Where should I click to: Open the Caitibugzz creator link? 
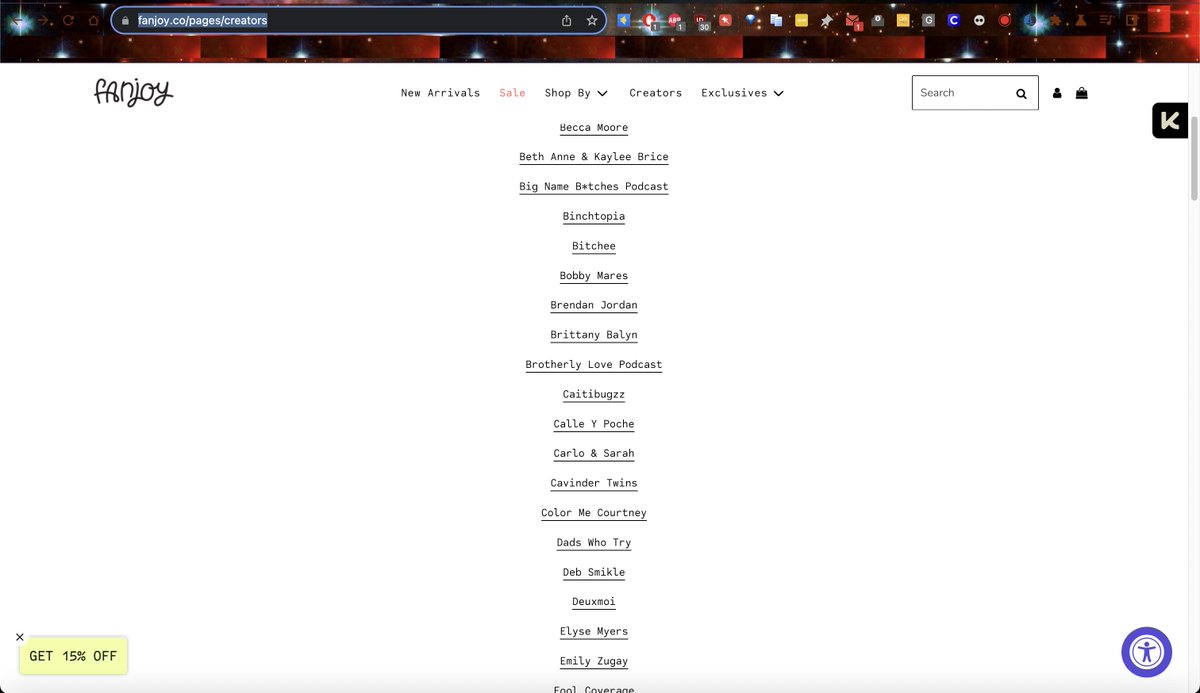(x=594, y=394)
